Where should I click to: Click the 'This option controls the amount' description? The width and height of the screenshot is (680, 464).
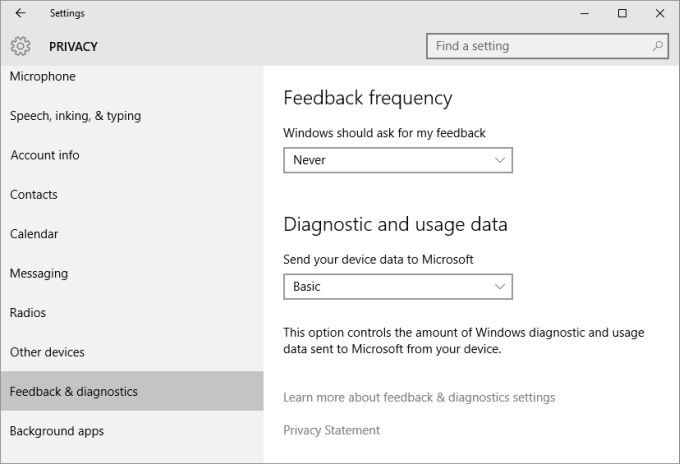click(x=464, y=341)
